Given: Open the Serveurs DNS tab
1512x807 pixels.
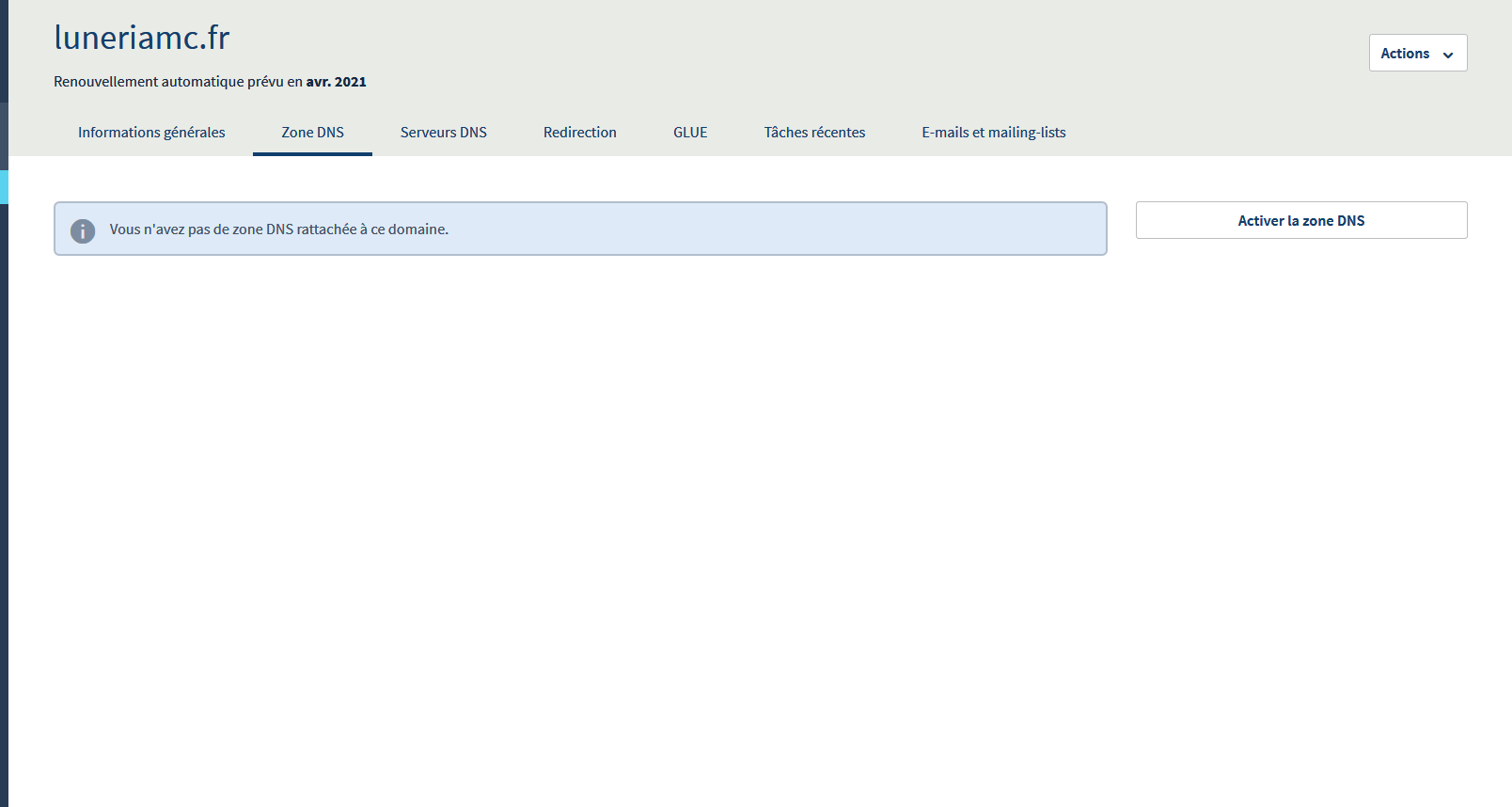Looking at the screenshot, I should coord(444,133).
